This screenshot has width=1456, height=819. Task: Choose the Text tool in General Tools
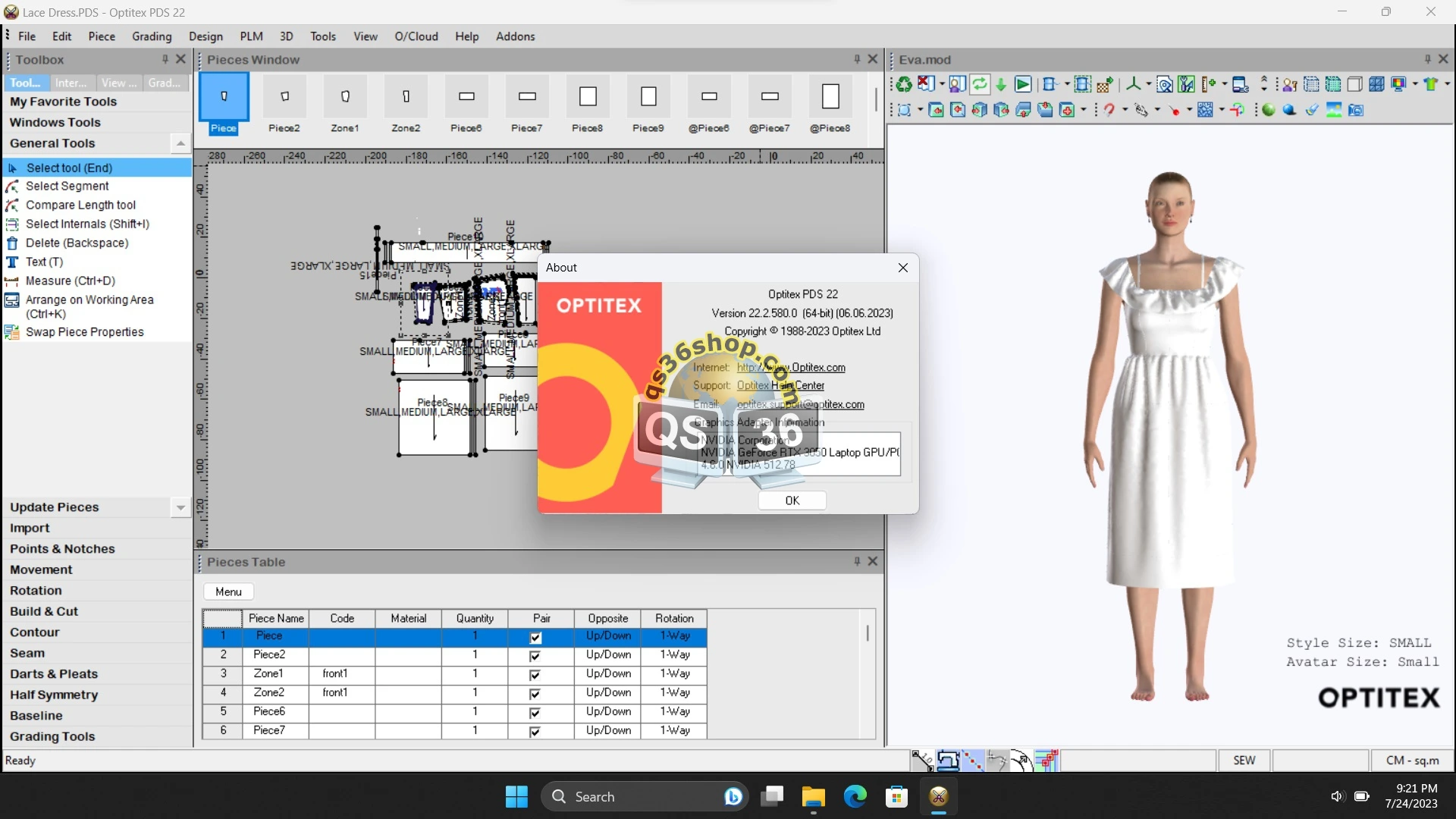[x=44, y=262]
